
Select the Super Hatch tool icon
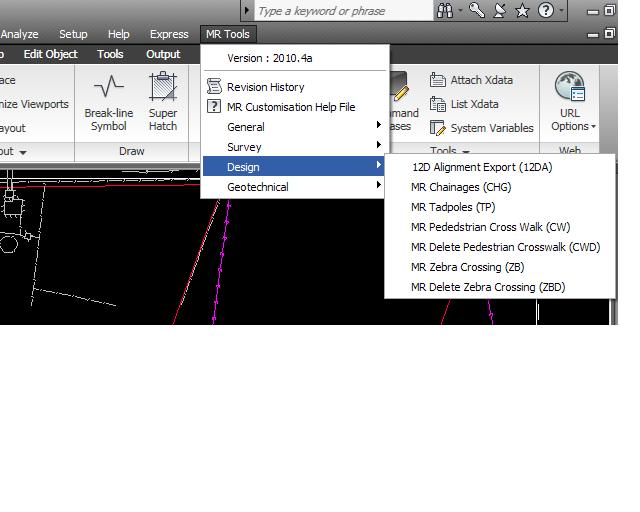pos(163,86)
